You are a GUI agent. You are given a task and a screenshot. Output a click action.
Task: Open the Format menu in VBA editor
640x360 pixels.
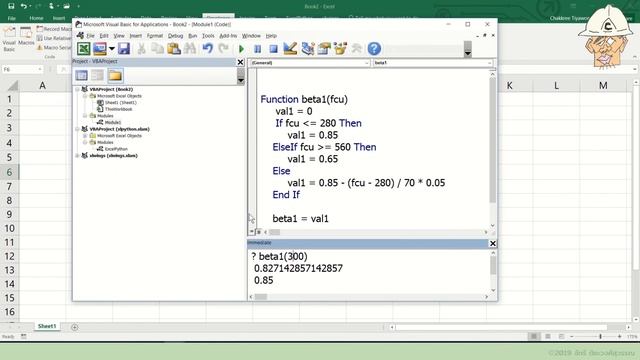click(x=155, y=36)
